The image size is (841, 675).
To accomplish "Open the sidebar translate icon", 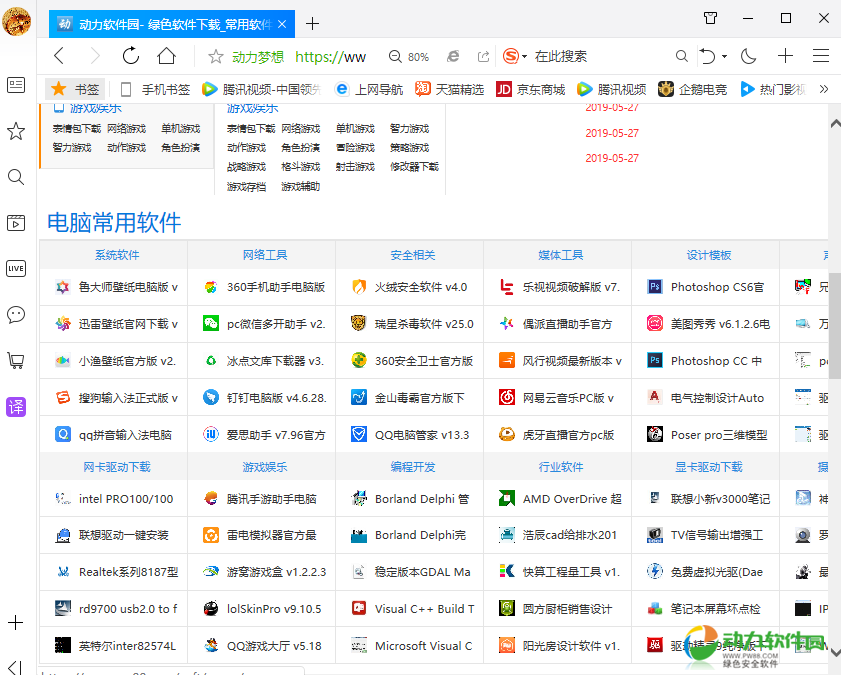I will point(16,407).
